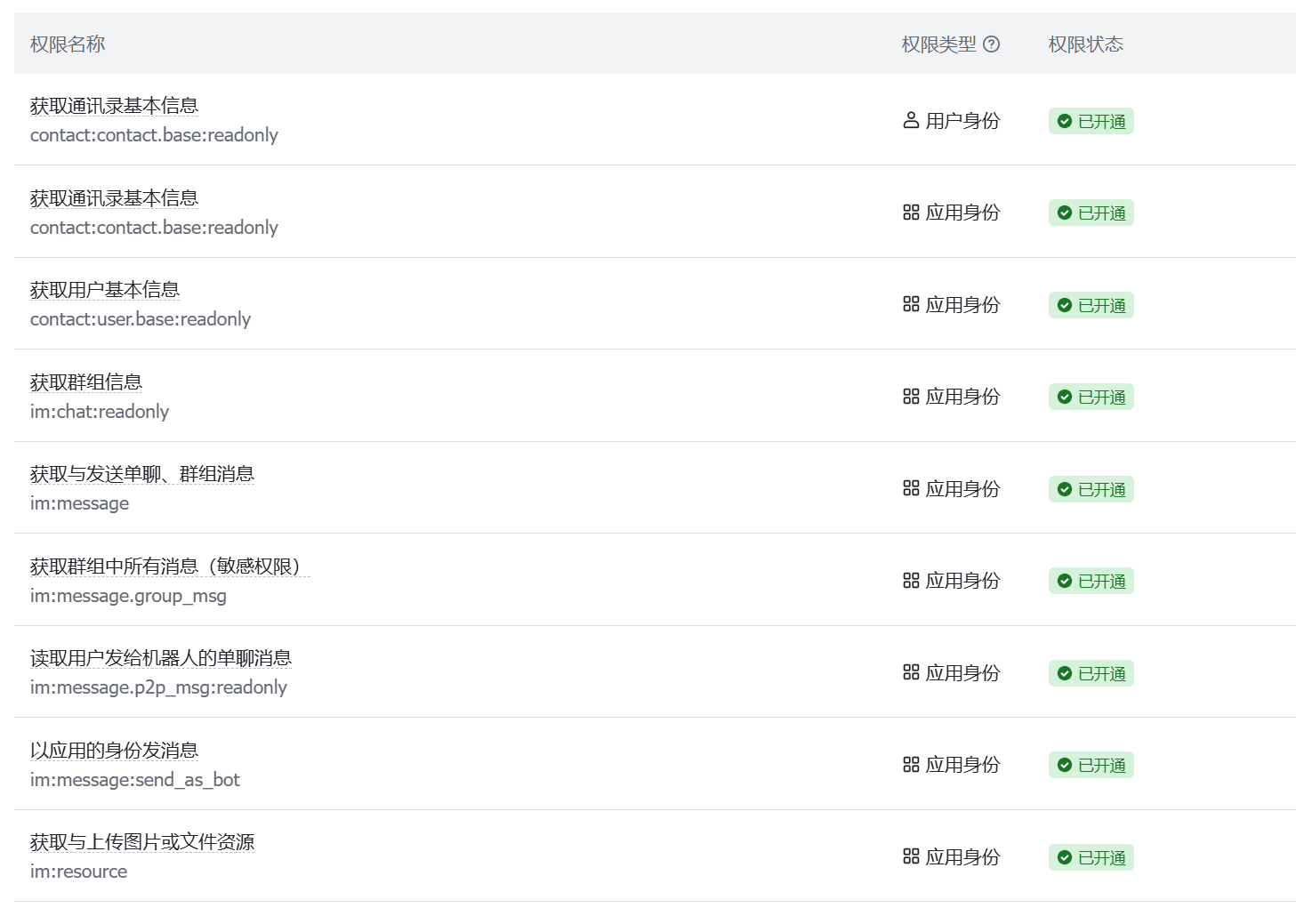Click green check icon in 获取用户基本信息 row
Viewport: 1296px width, 924px height.
coord(1065,305)
